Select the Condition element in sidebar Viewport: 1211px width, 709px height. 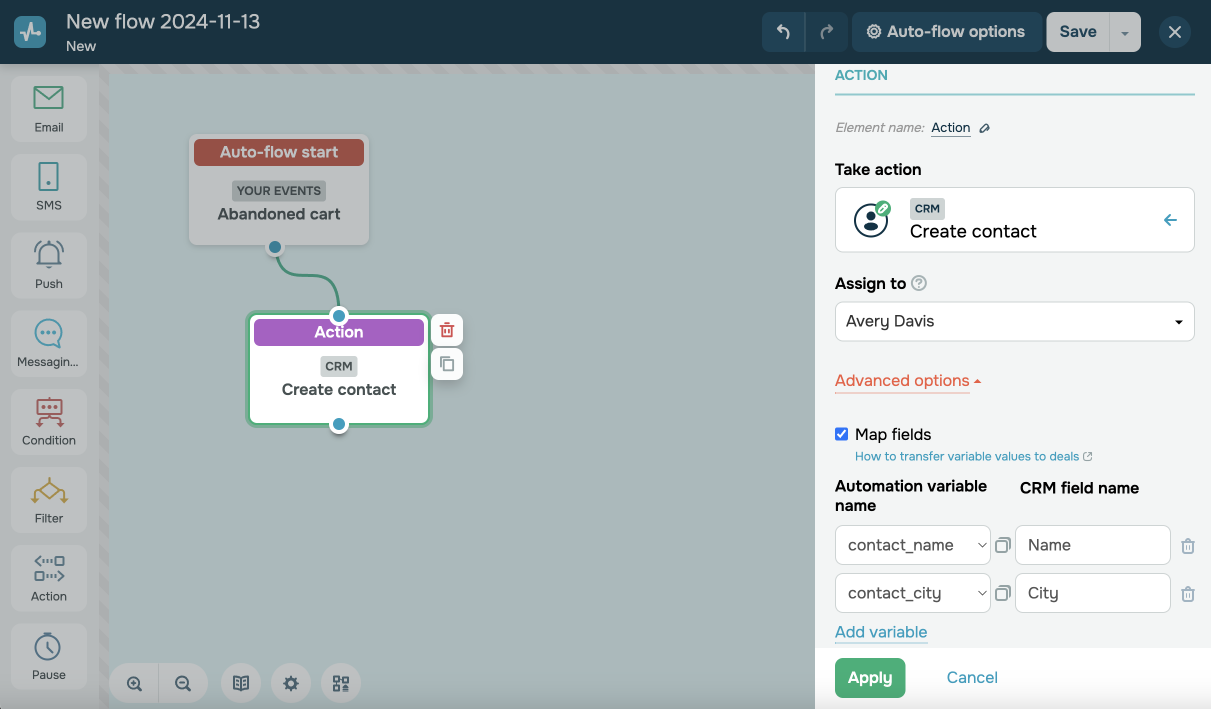[x=49, y=422]
